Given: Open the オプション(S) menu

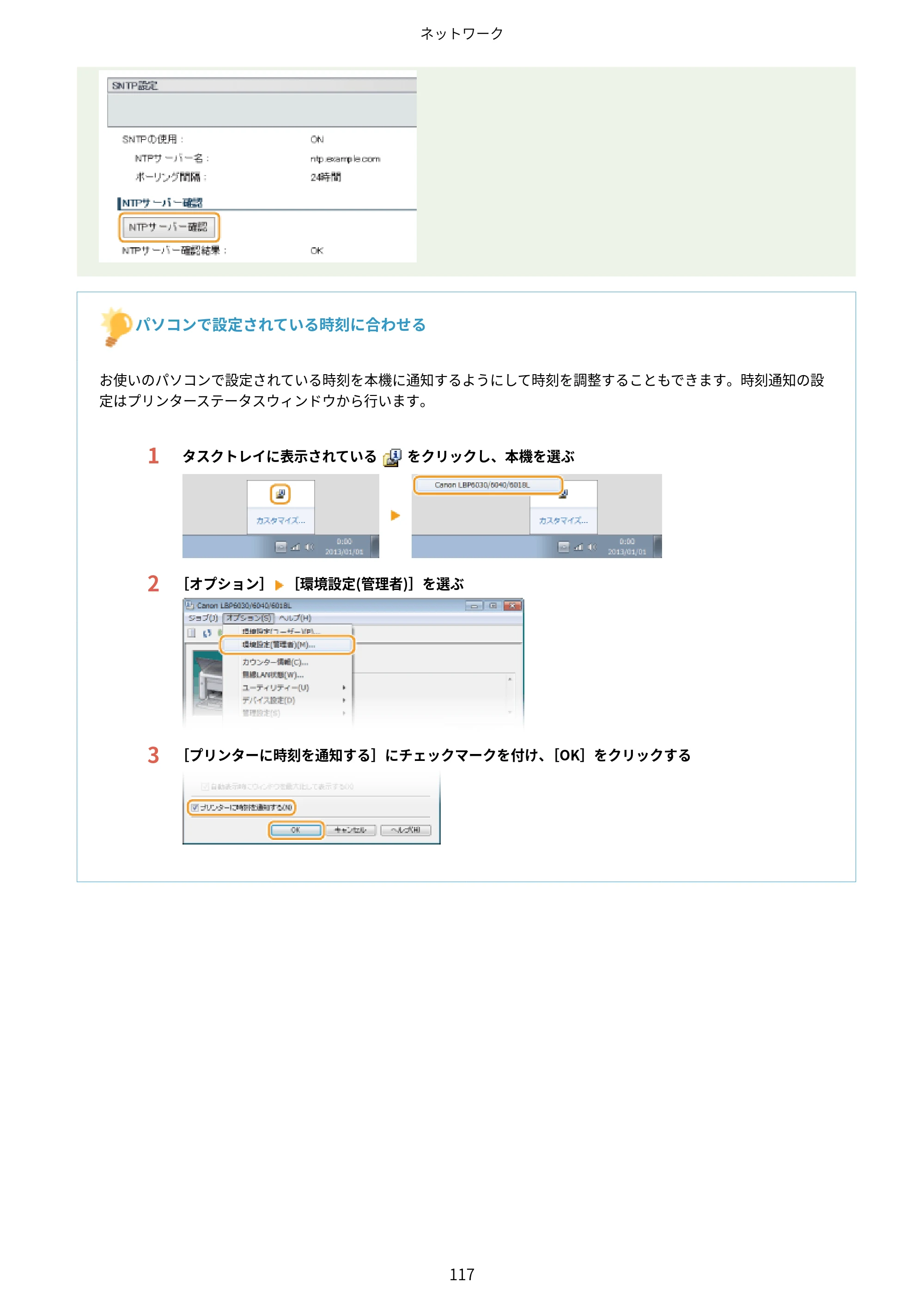Looking at the screenshot, I should 249,618.
